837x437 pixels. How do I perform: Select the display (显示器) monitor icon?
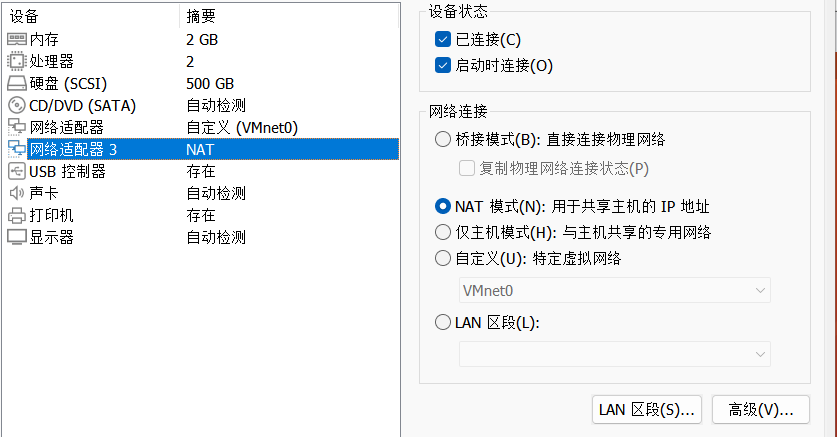[17, 237]
